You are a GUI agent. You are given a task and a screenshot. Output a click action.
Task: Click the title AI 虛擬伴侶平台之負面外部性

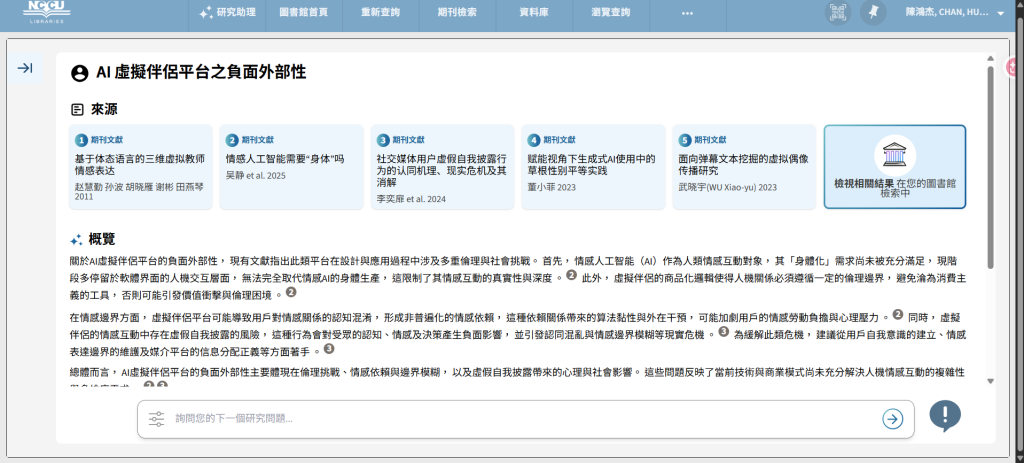[201, 72]
